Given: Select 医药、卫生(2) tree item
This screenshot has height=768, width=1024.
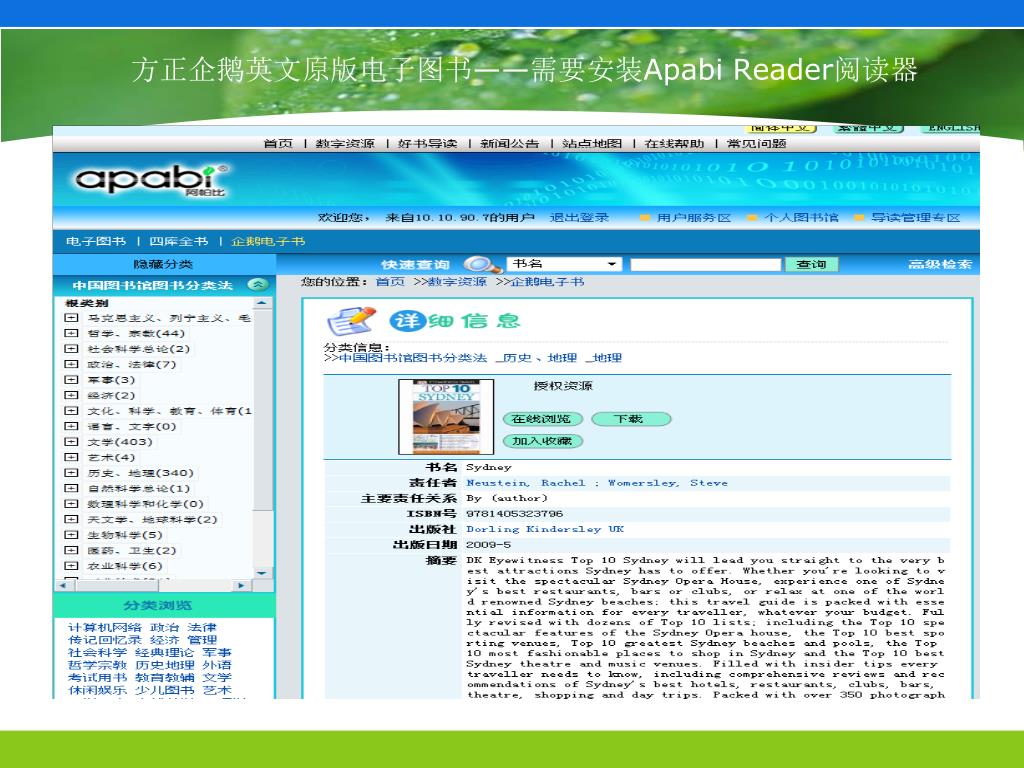Looking at the screenshot, I should point(132,551).
